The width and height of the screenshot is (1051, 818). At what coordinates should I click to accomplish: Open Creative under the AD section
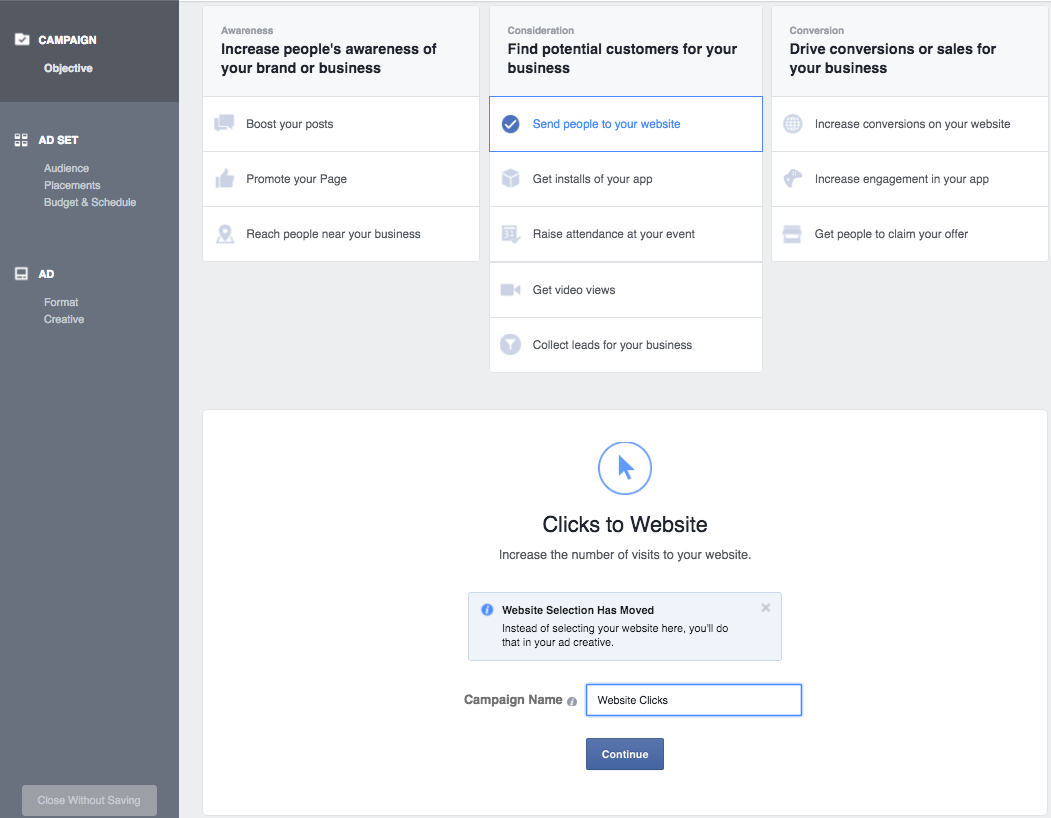pos(64,319)
